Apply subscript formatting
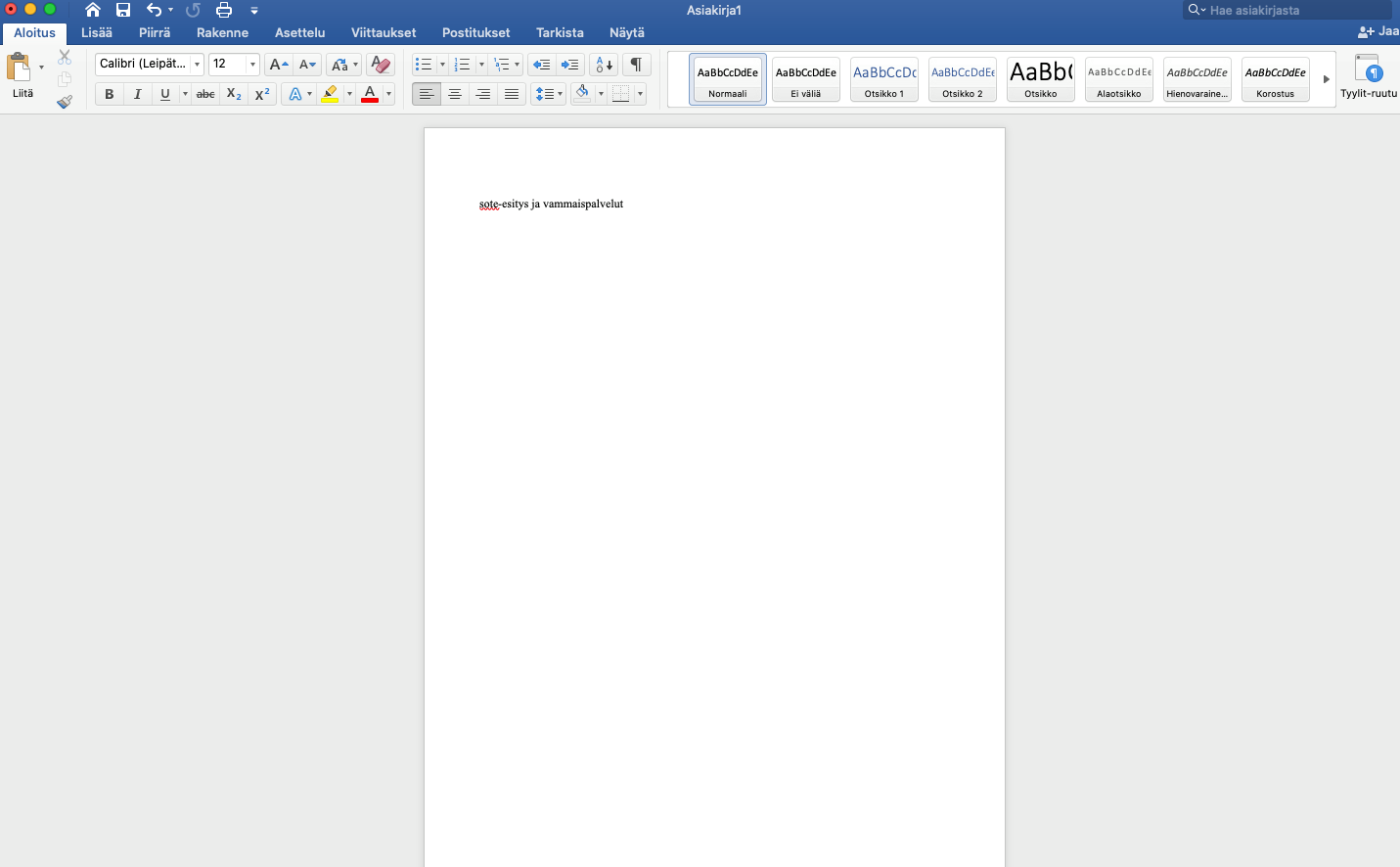1400x867 pixels. tap(234, 94)
